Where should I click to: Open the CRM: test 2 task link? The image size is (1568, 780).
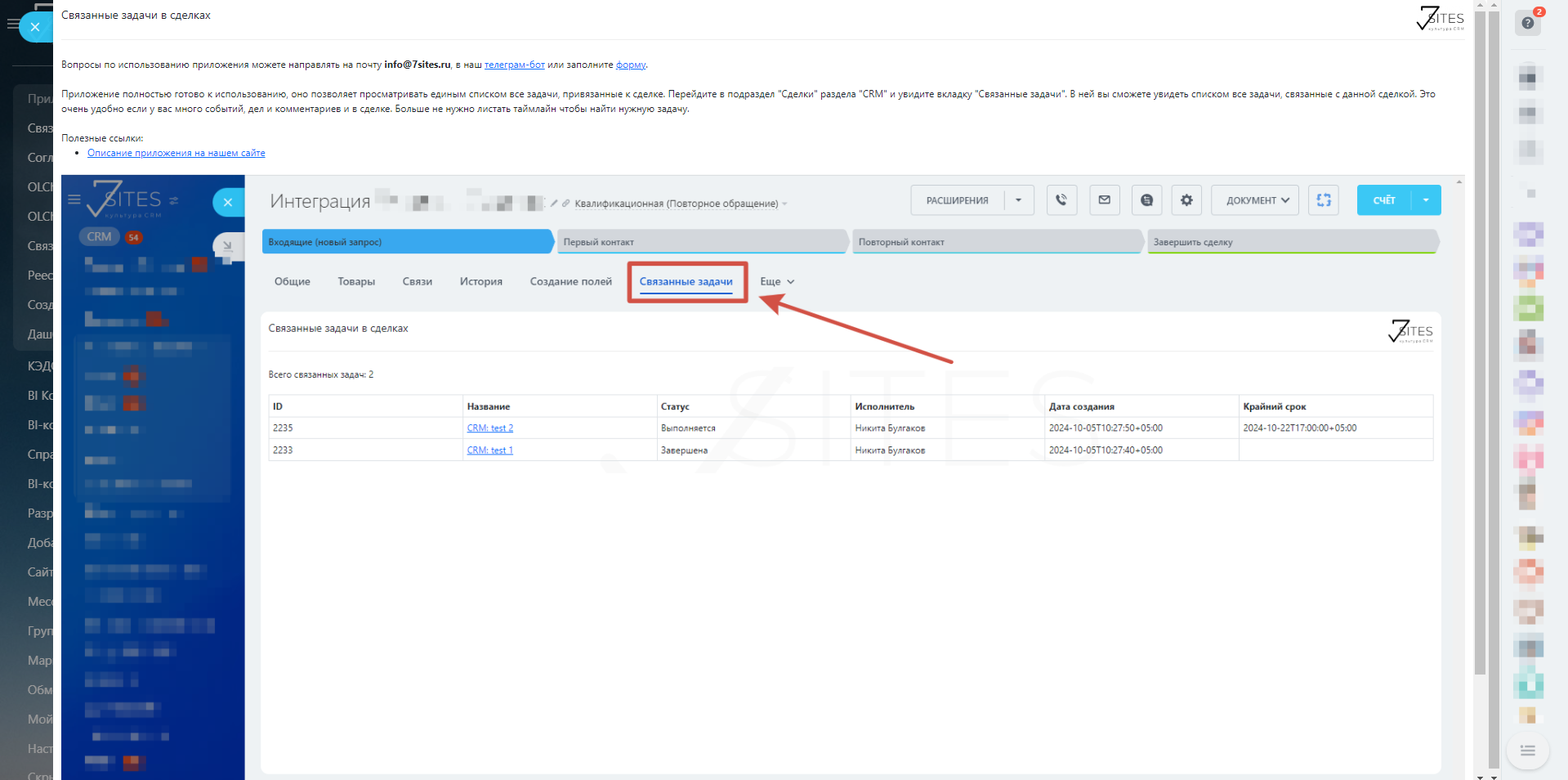(489, 428)
